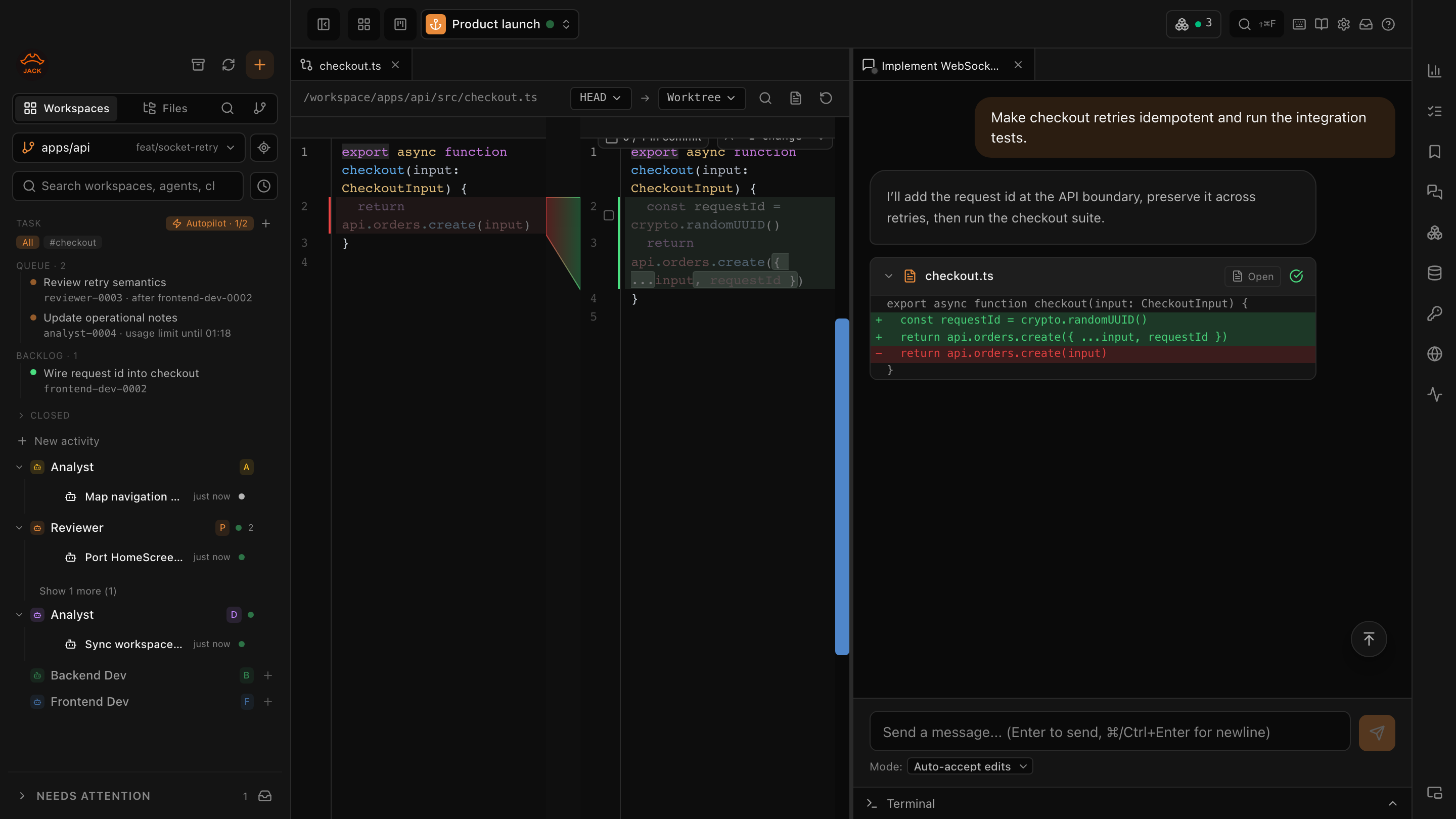Open the key icon in right rail
Screen dimensions: 1456x819
click(x=1435, y=313)
